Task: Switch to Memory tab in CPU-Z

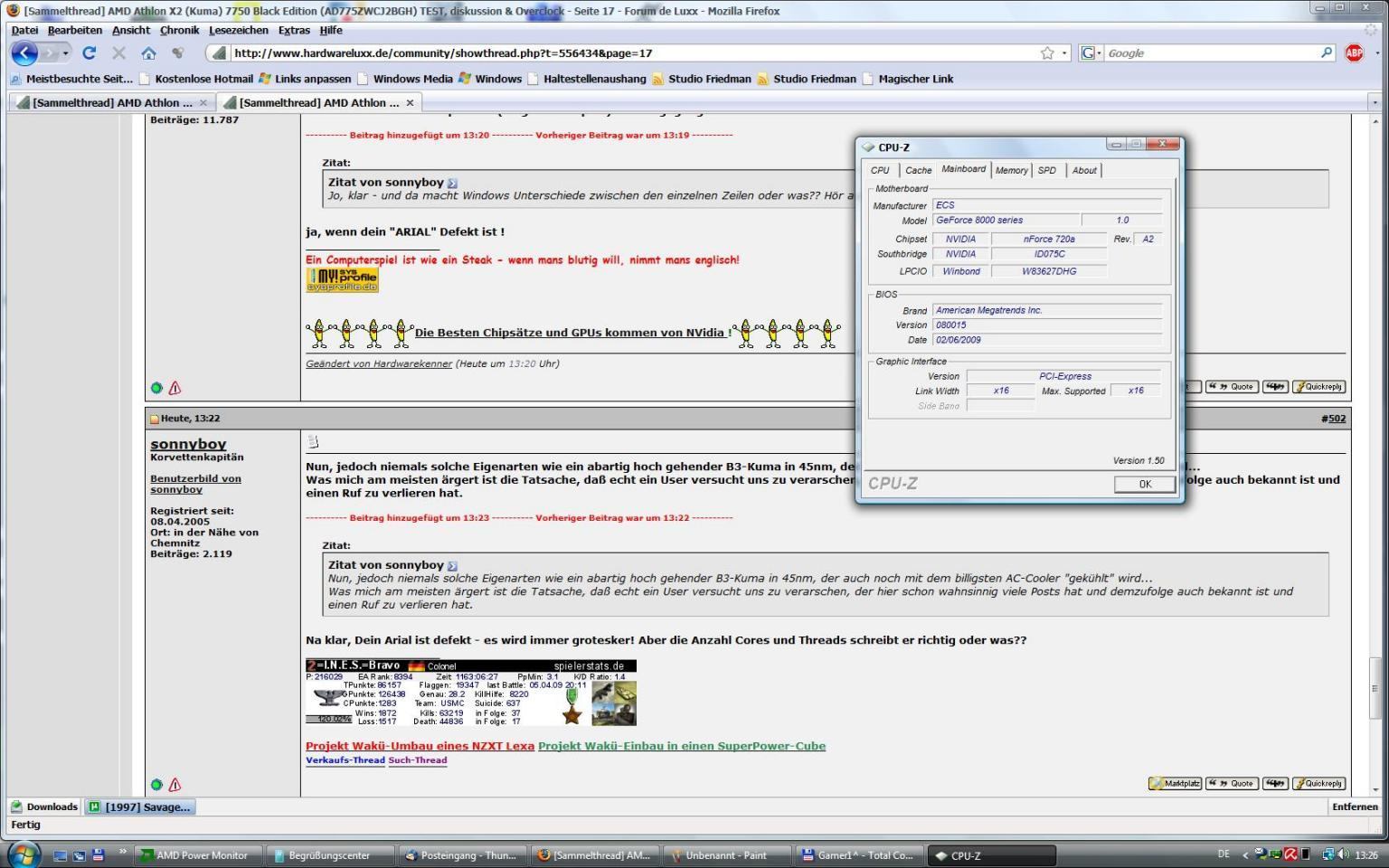Action: point(1011,170)
